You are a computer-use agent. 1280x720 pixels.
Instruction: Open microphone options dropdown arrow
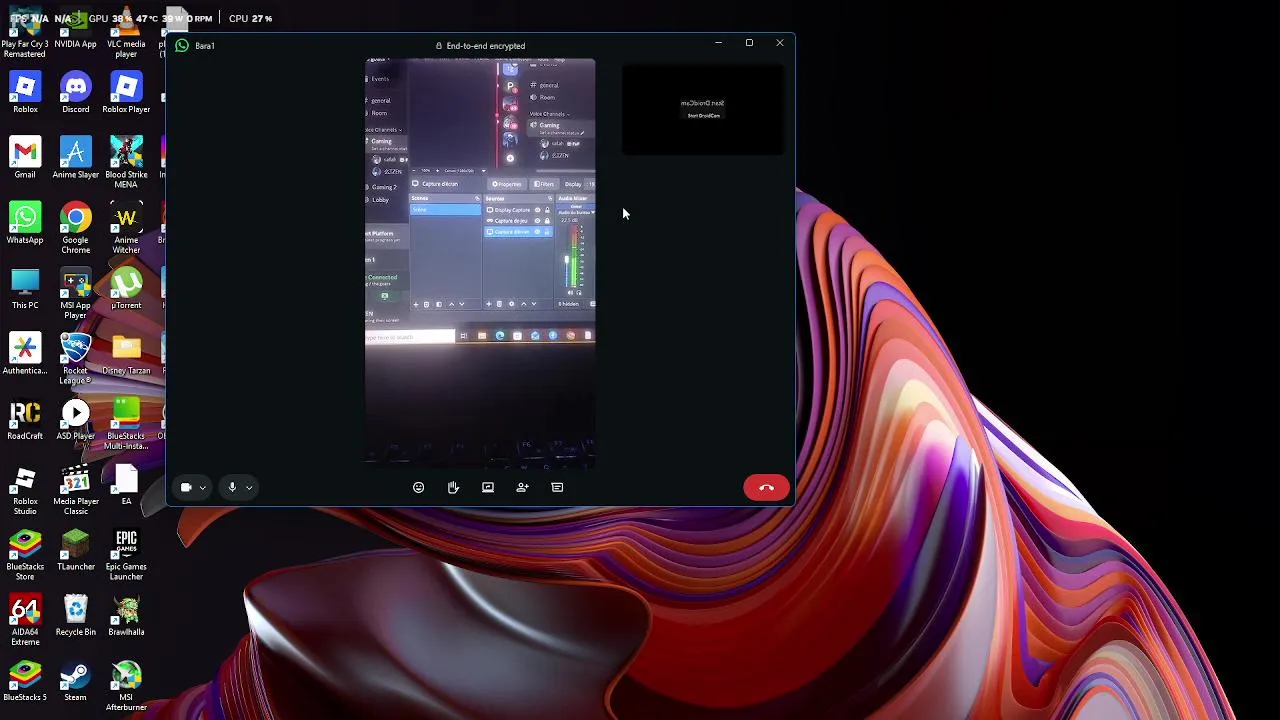249,488
